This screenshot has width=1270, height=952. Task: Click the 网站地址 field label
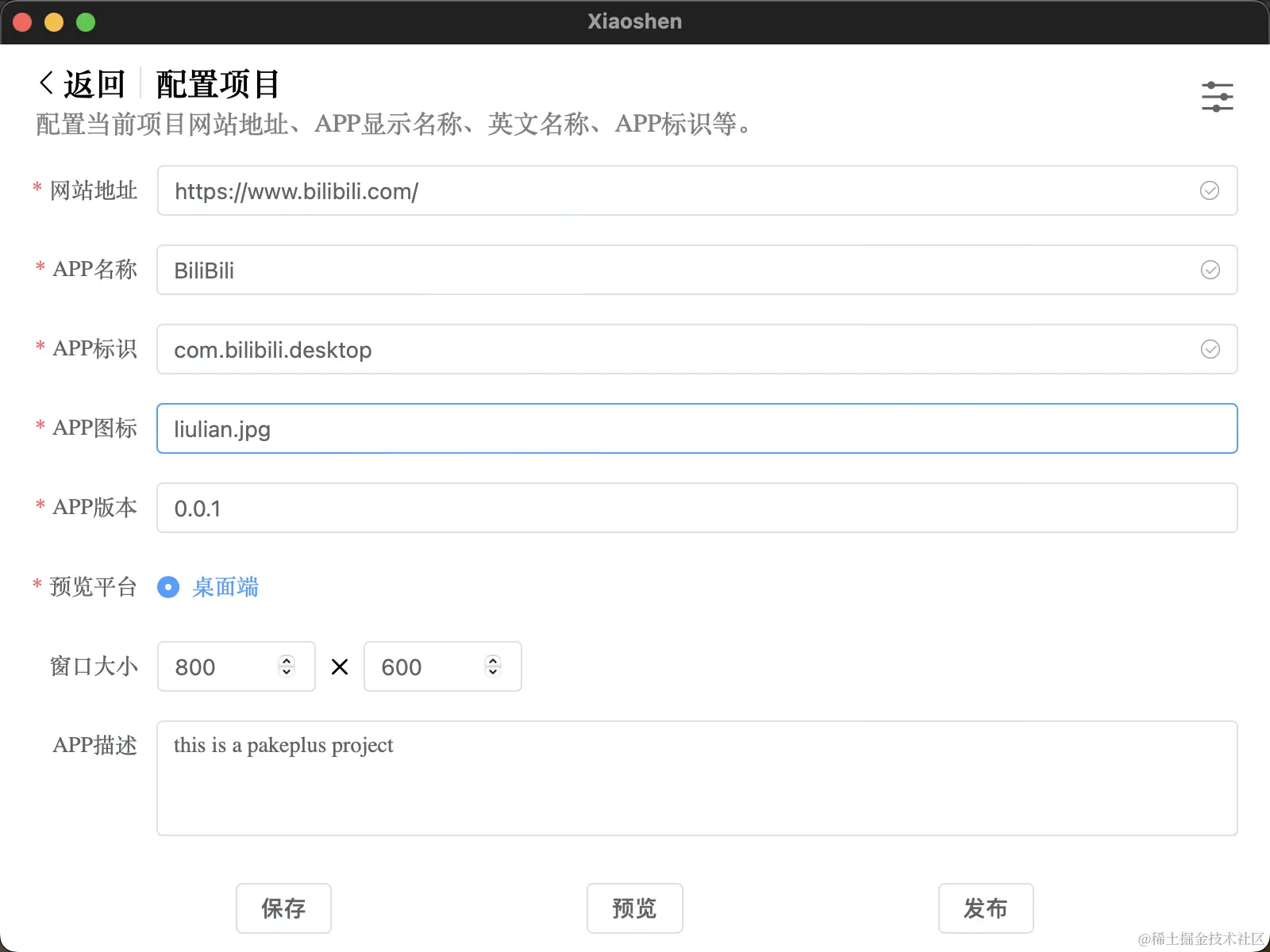[x=94, y=190]
